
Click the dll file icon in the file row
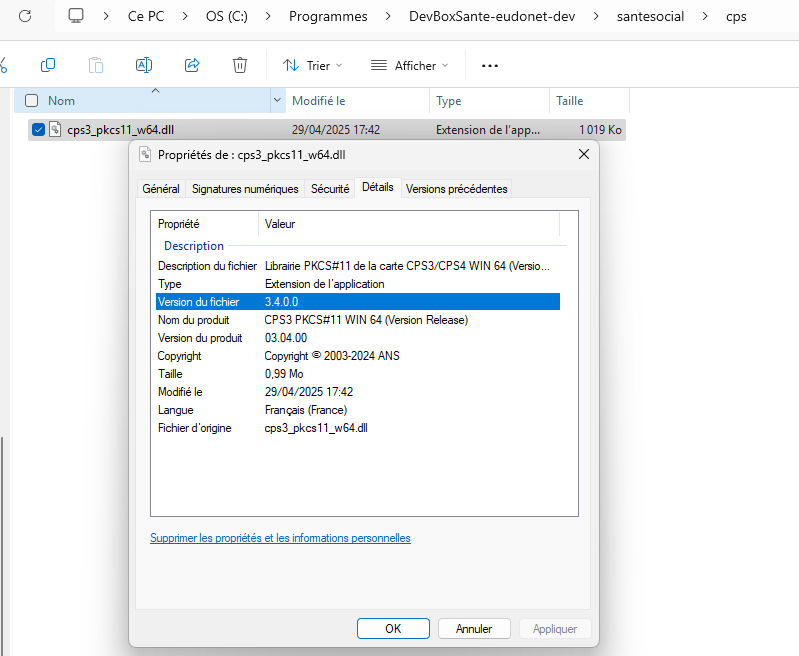point(55,129)
